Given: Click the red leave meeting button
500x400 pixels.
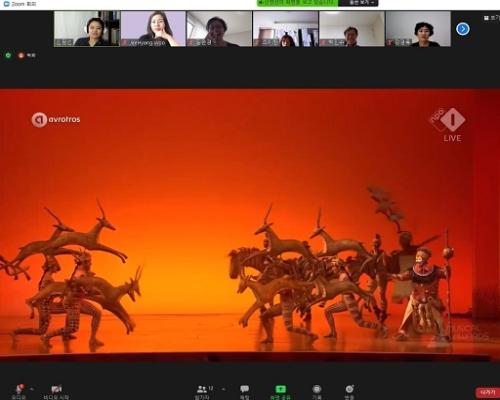Looking at the screenshot, I should point(488,392).
